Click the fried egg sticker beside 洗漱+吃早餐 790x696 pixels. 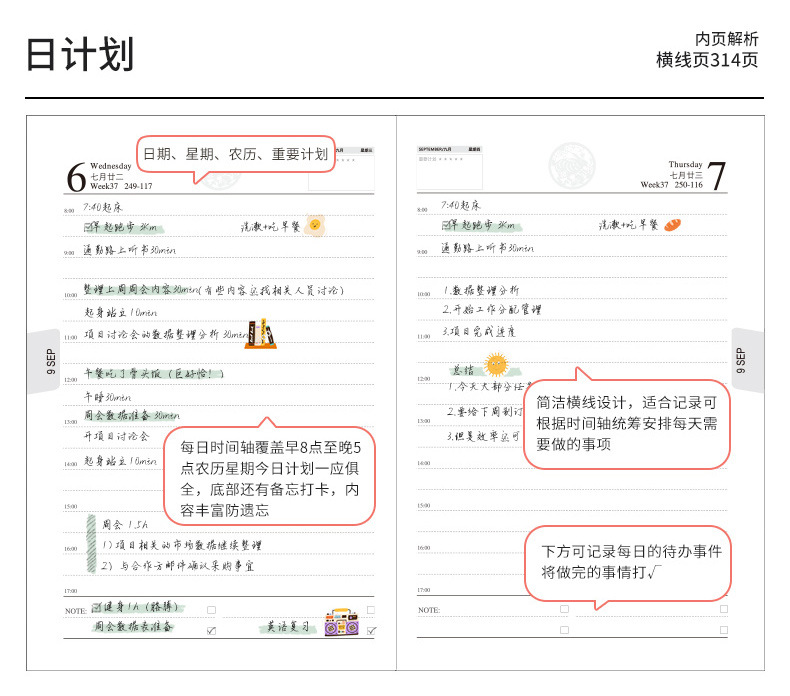[x=315, y=225]
